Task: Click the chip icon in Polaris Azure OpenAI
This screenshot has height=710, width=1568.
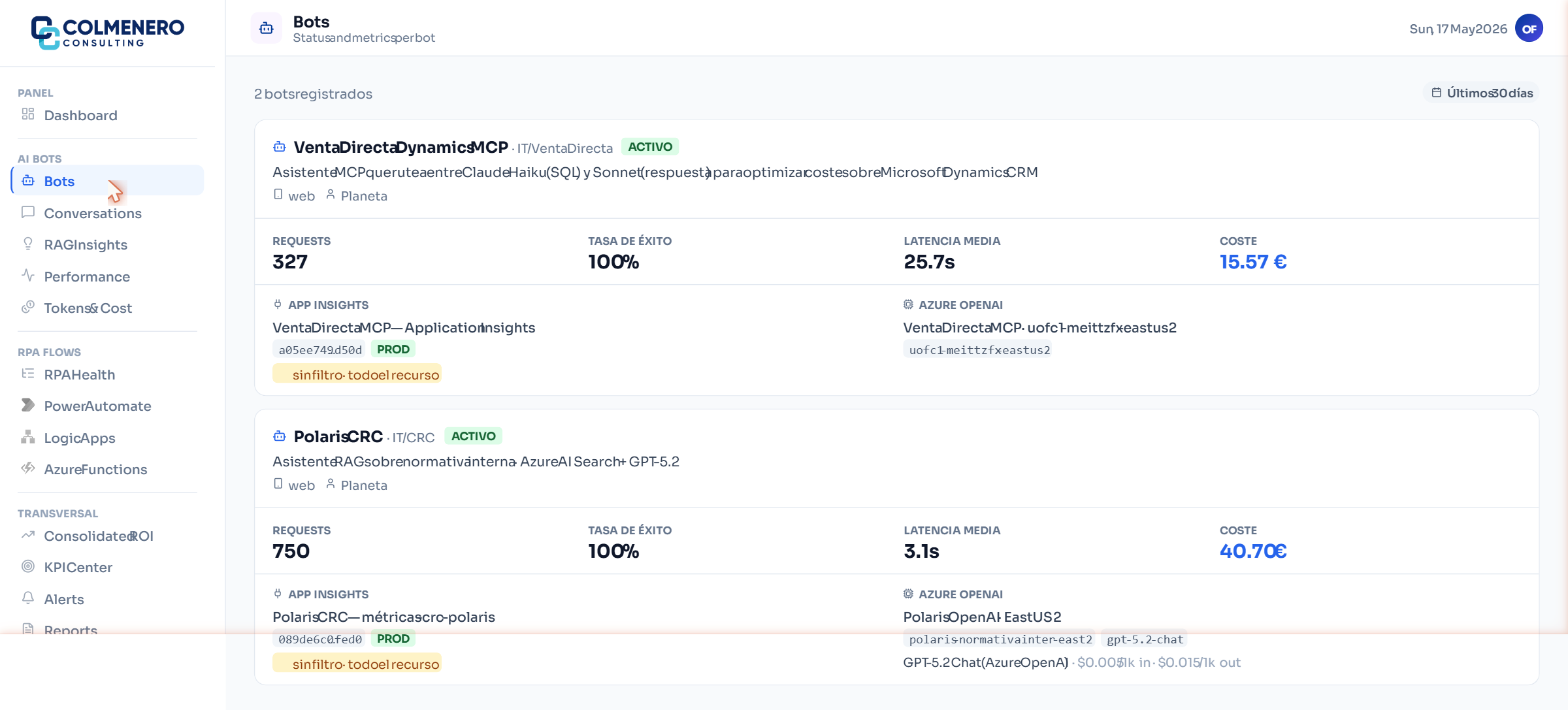Action: pos(908,594)
